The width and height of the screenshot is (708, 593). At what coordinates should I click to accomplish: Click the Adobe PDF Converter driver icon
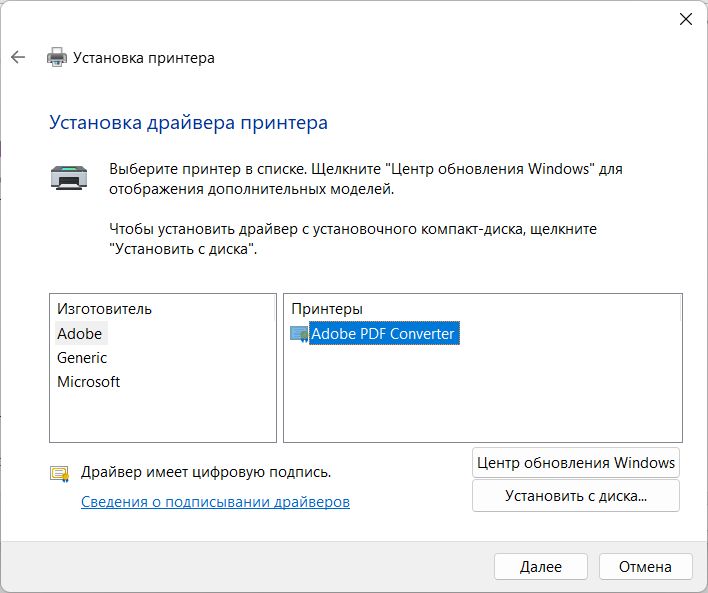[299, 334]
